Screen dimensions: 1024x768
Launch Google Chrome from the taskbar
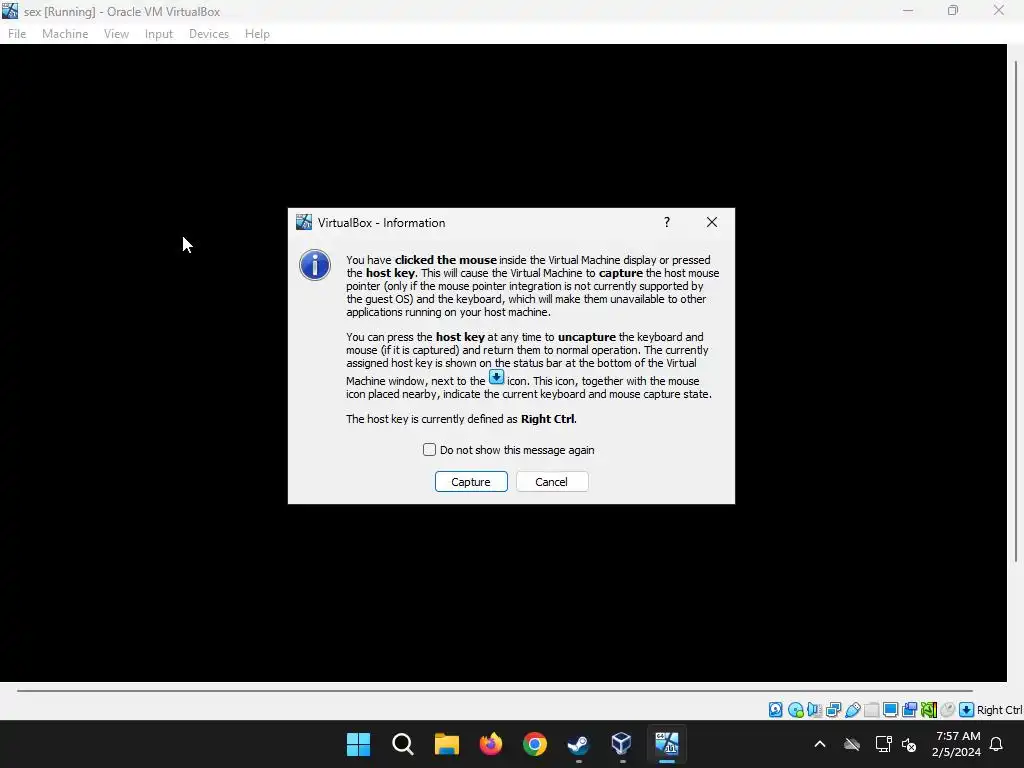coord(535,744)
